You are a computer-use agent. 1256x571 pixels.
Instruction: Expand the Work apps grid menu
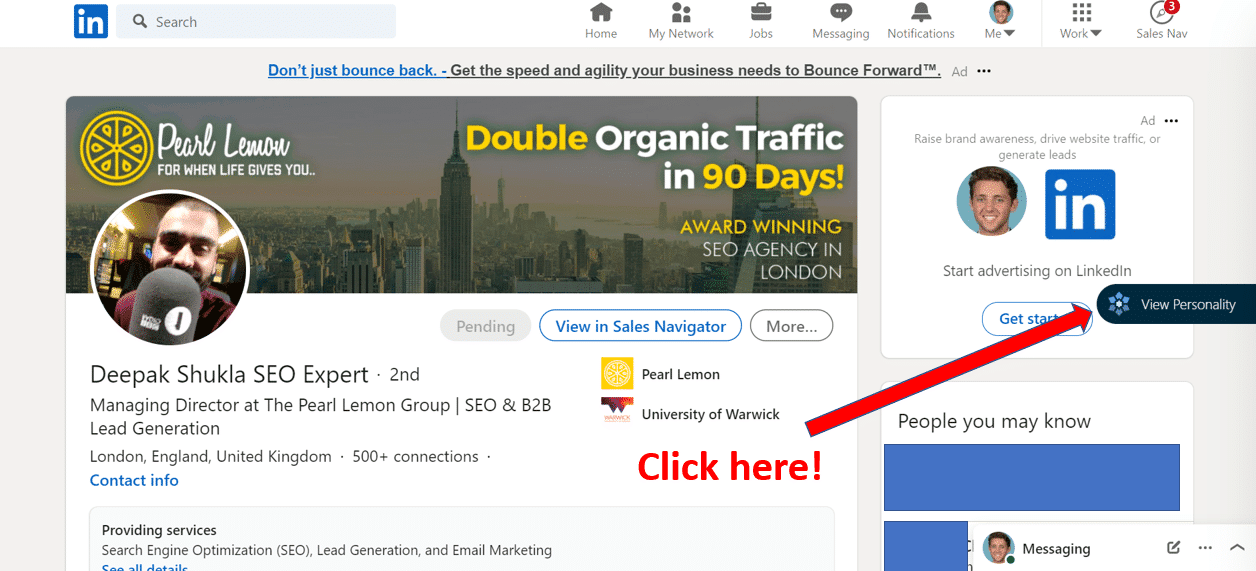click(x=1081, y=21)
